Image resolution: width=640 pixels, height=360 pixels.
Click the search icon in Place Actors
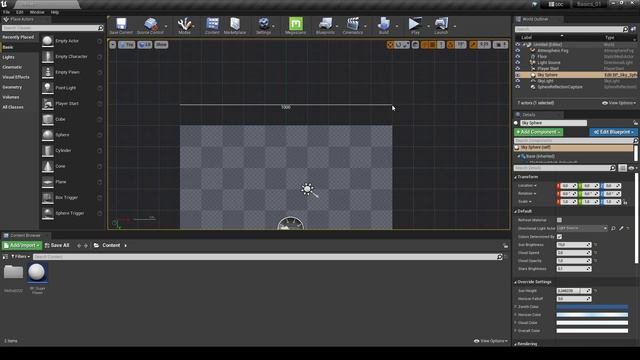point(100,28)
